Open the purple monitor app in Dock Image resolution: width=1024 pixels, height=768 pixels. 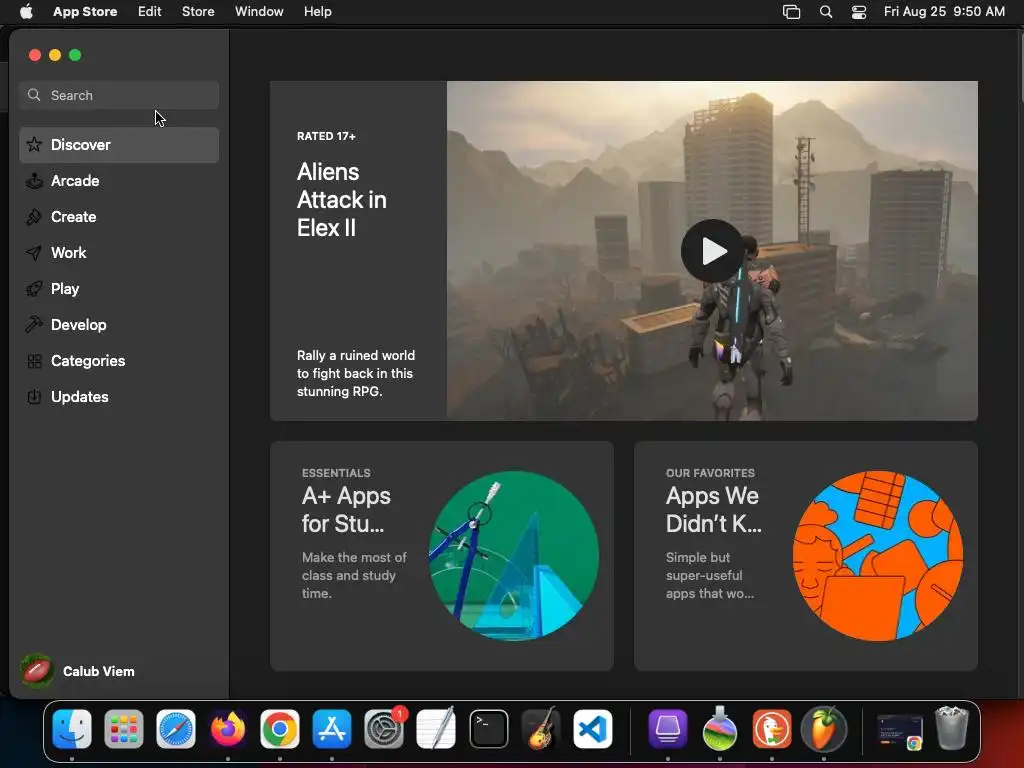[x=667, y=729]
